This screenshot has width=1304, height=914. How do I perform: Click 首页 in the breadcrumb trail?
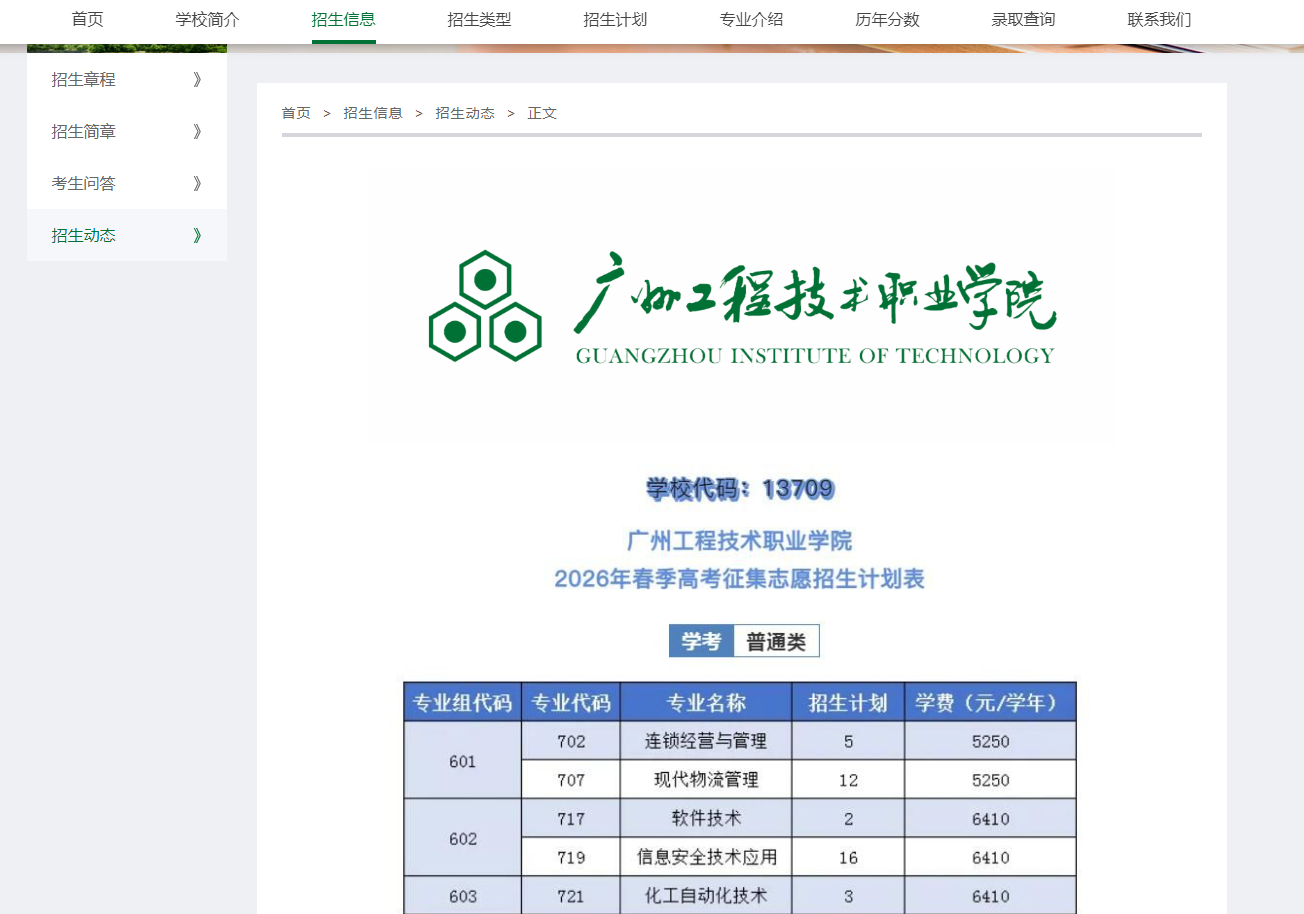pyautogui.click(x=296, y=113)
